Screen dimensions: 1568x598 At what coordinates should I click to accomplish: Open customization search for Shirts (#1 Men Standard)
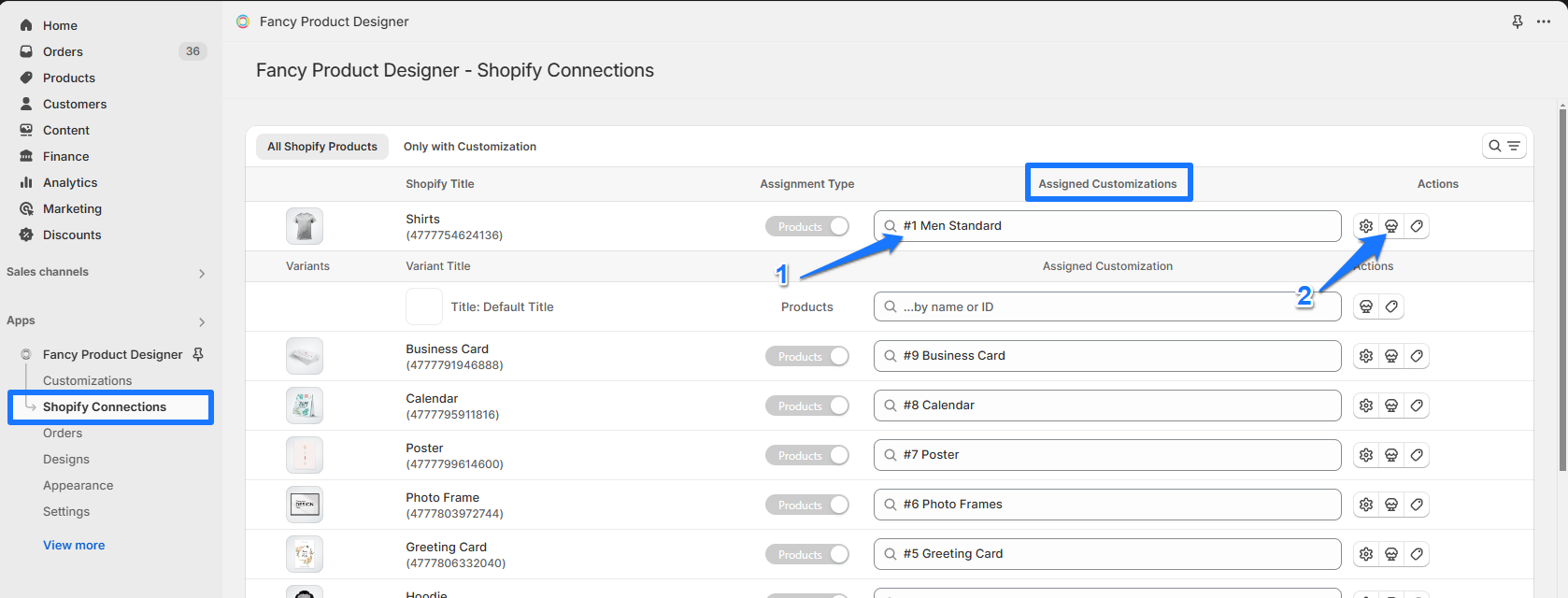[x=1107, y=226]
